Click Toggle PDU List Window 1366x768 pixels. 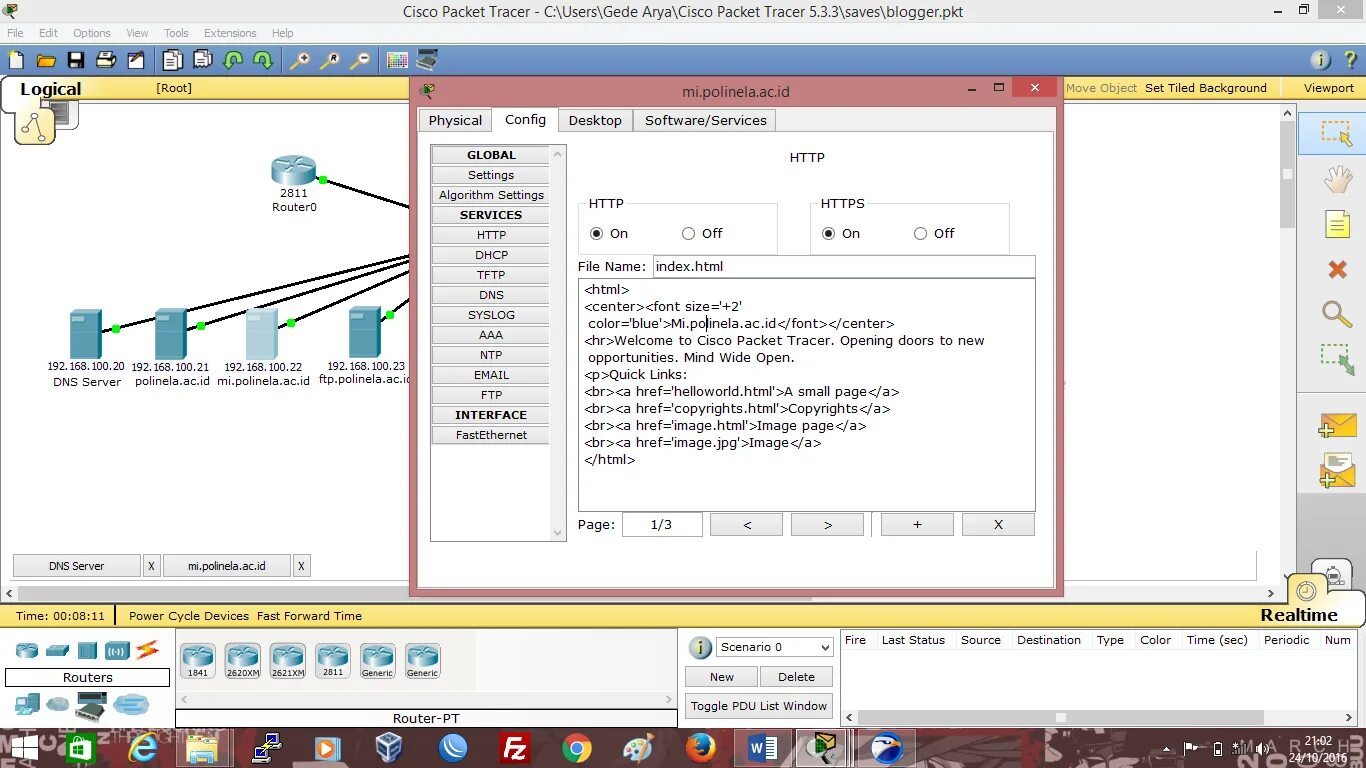click(x=759, y=706)
